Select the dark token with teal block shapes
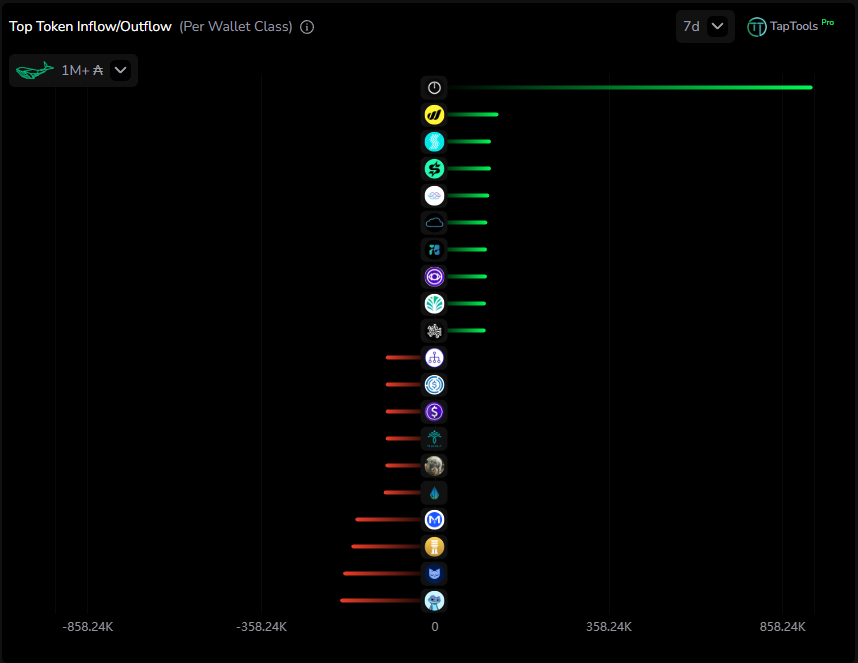 434,249
